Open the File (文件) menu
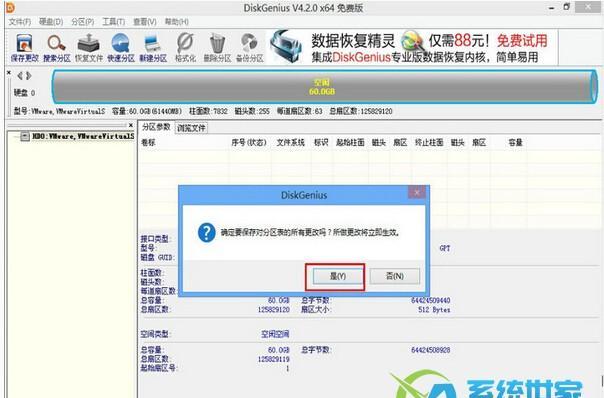This screenshot has width=604, height=398. [x=20, y=22]
